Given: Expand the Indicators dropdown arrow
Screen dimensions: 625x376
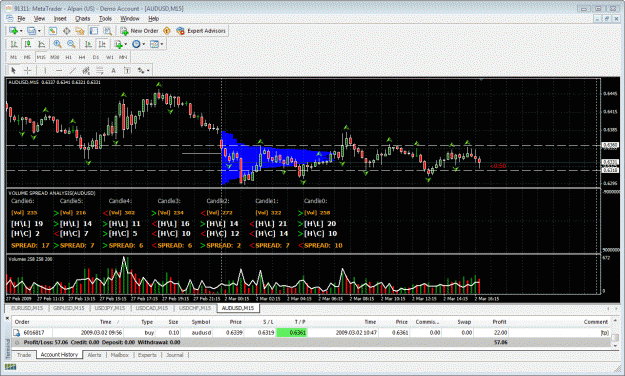Looking at the screenshot, I should click(126, 45).
